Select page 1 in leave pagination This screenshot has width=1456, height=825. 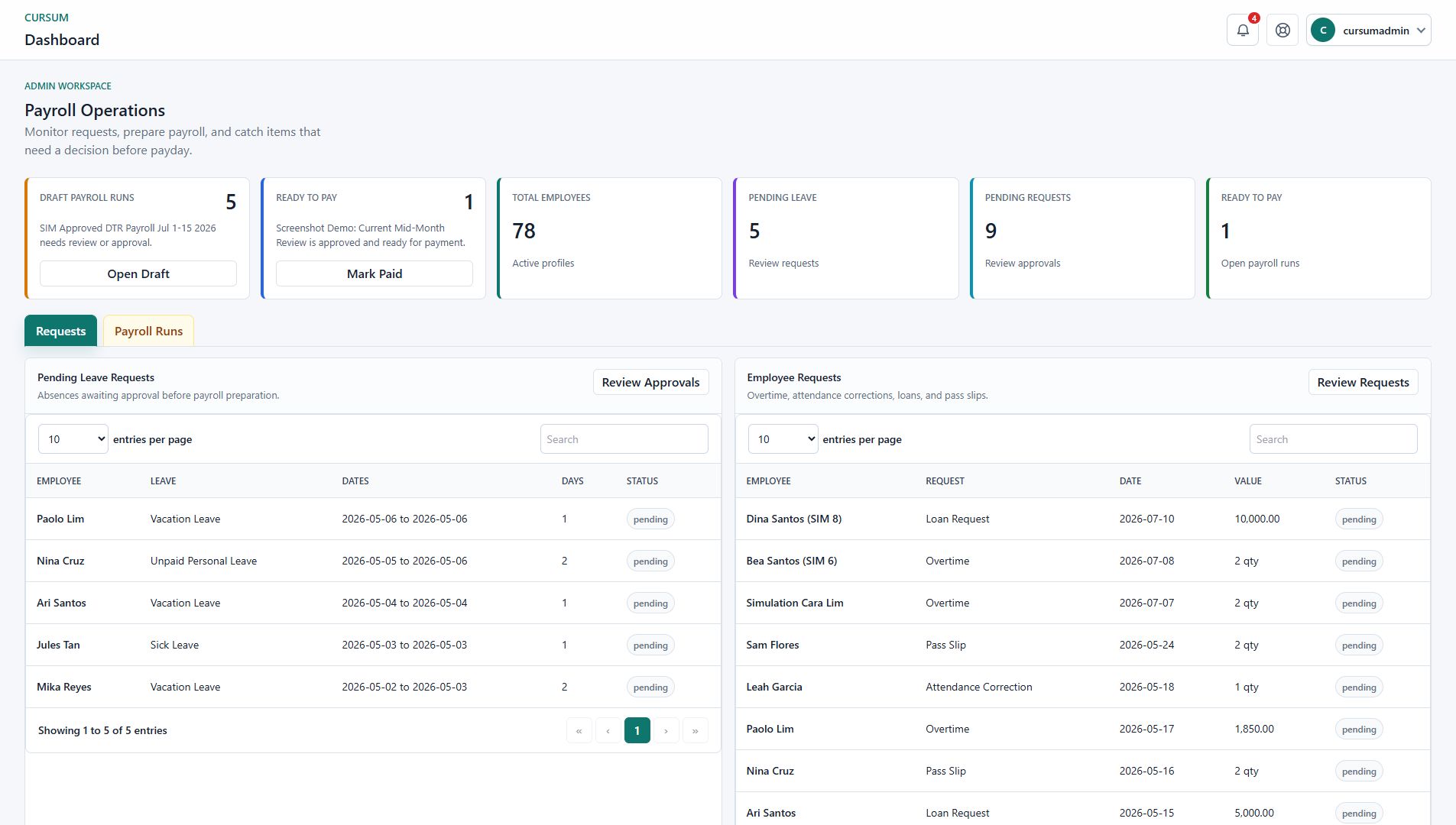(637, 730)
